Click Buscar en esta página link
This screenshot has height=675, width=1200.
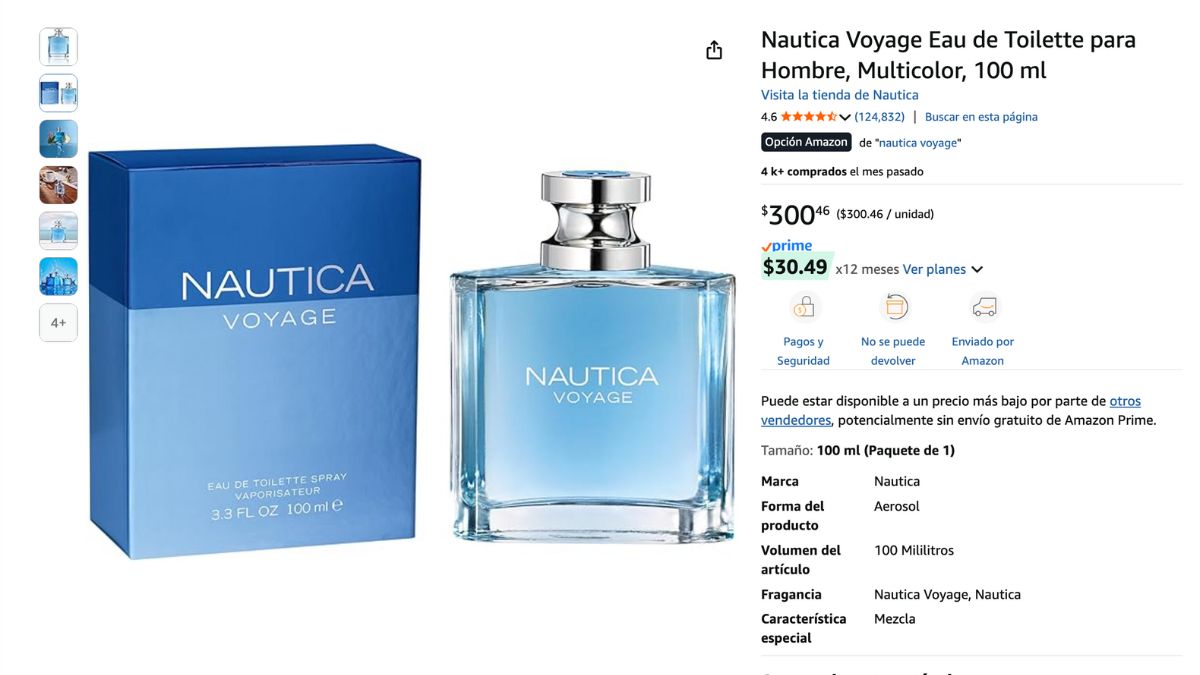(x=981, y=117)
